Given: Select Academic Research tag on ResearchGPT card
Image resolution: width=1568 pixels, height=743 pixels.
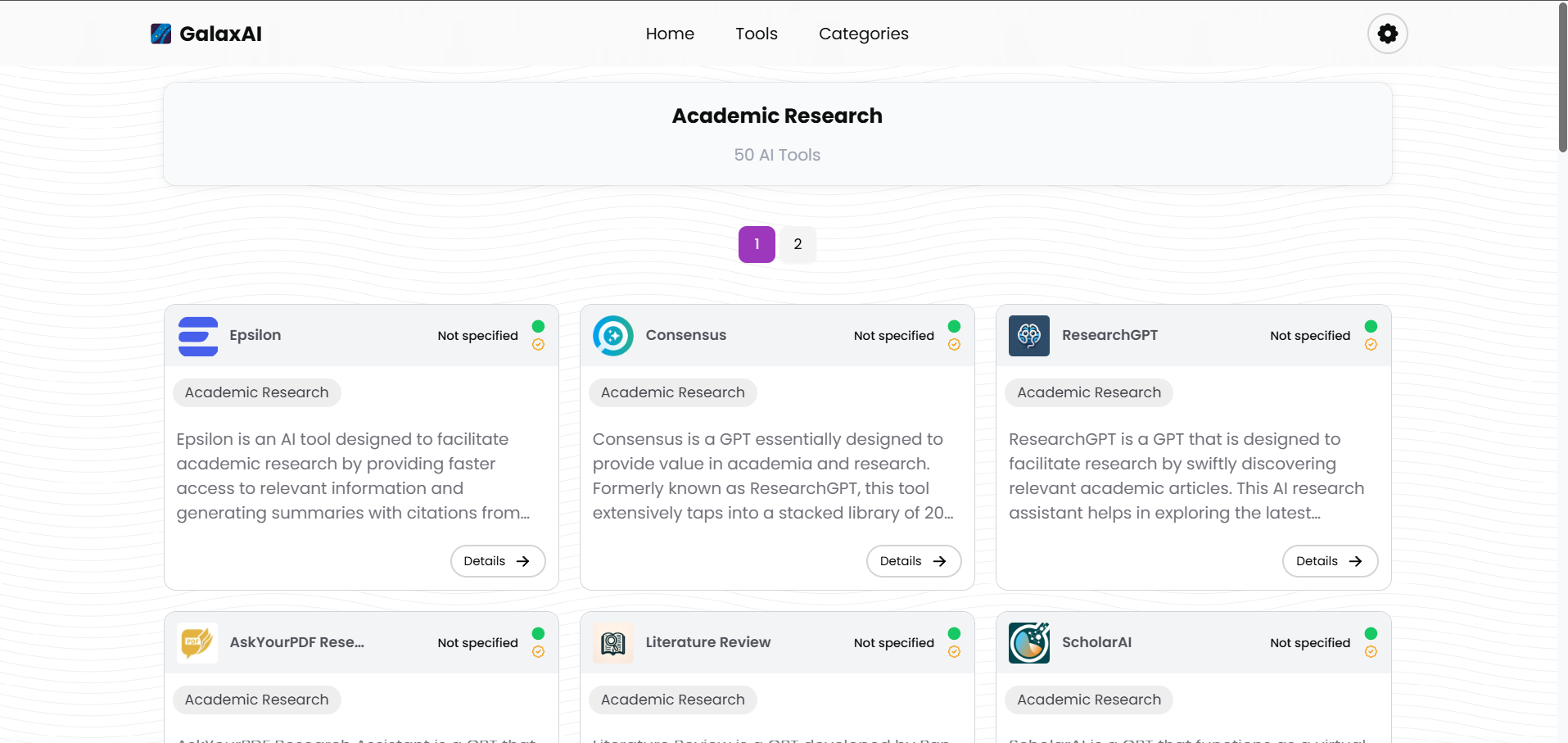Looking at the screenshot, I should click(1089, 392).
